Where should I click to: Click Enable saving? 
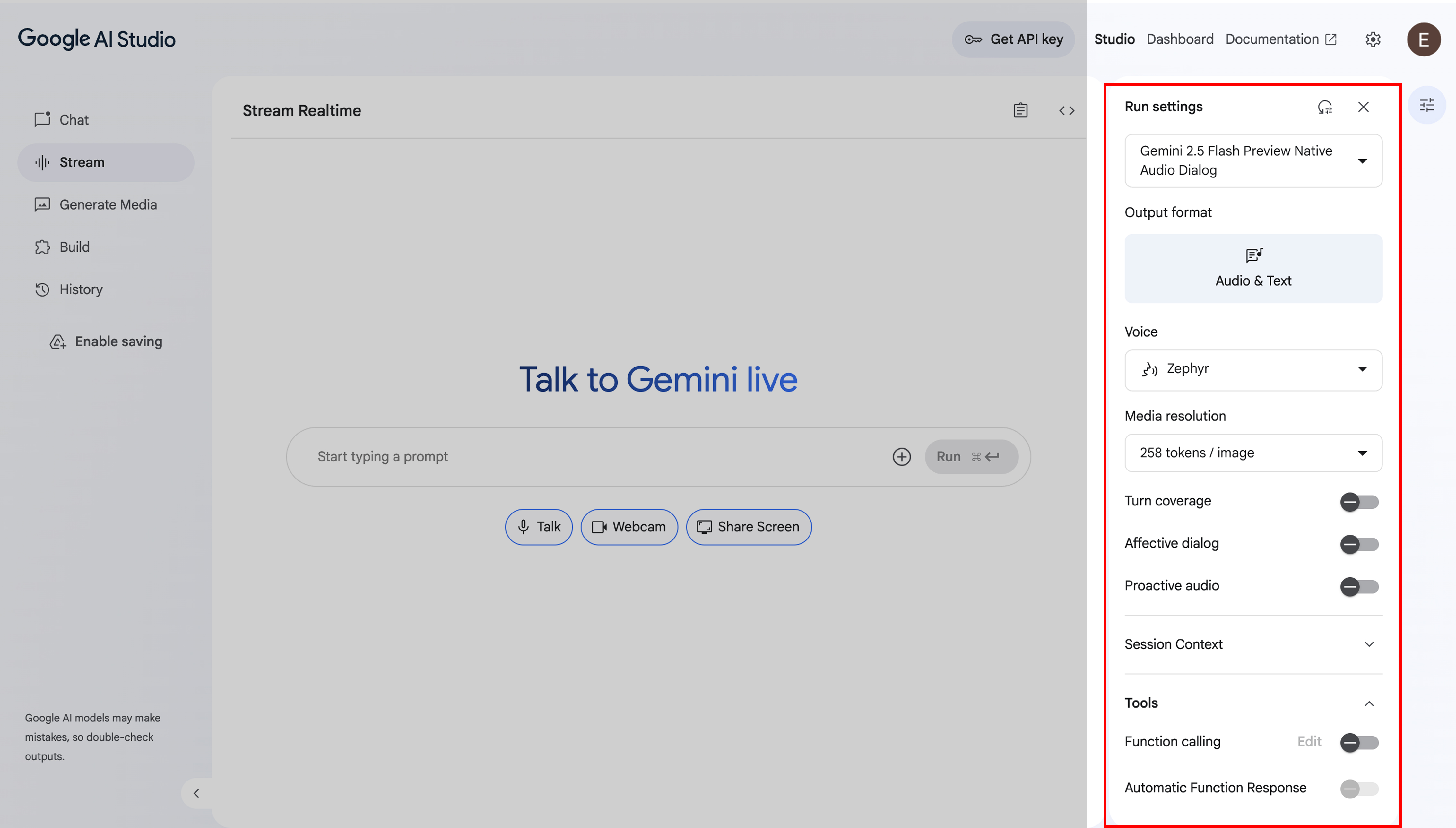point(106,341)
